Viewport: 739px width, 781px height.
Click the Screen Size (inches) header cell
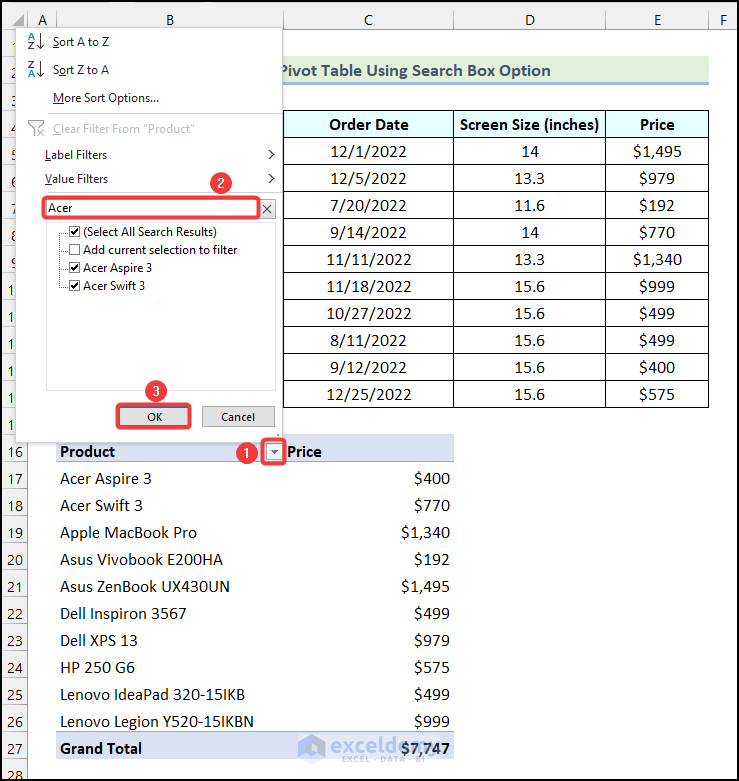529,125
